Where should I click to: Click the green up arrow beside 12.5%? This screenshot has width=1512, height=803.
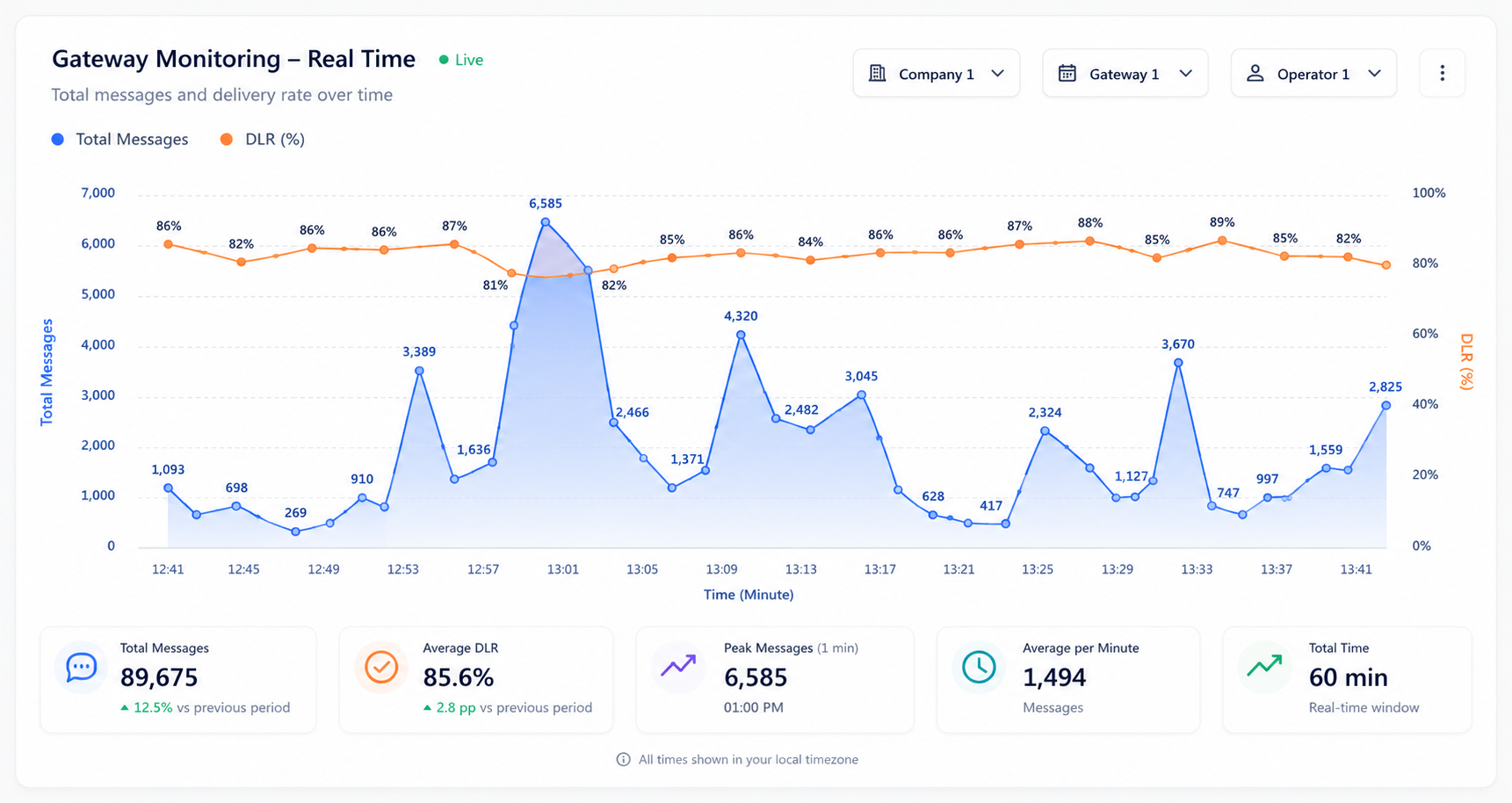(125, 707)
